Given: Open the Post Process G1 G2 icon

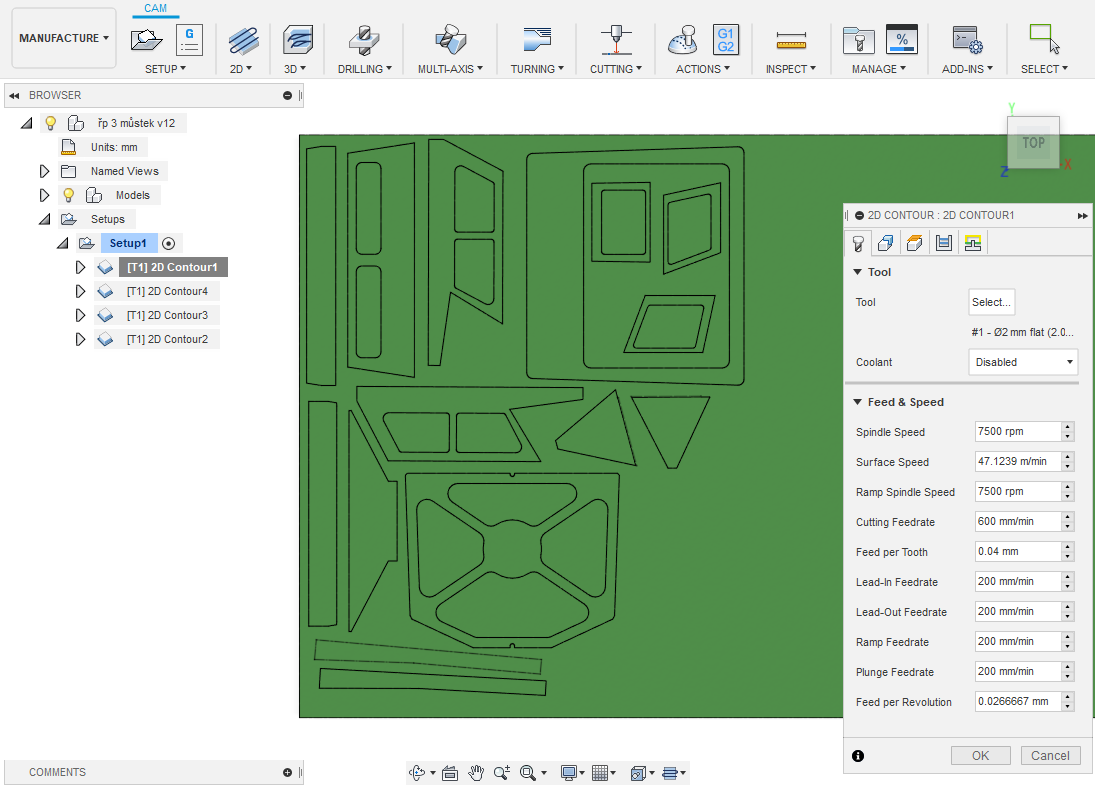Looking at the screenshot, I should [726, 40].
